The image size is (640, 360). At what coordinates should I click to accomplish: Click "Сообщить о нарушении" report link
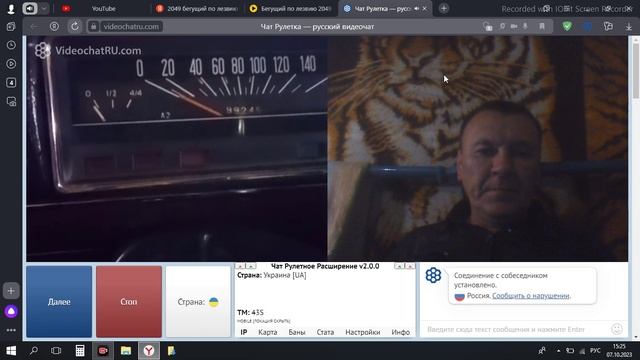click(531, 296)
